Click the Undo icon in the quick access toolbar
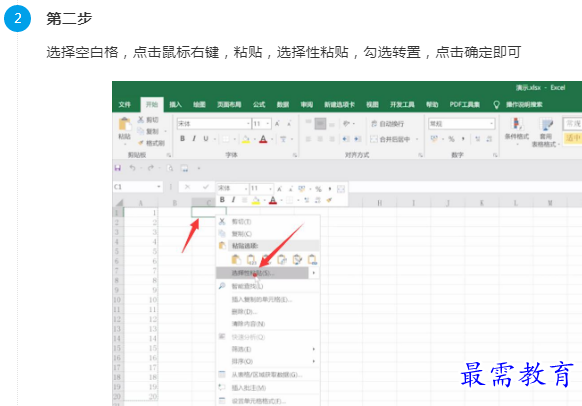 click(132, 168)
